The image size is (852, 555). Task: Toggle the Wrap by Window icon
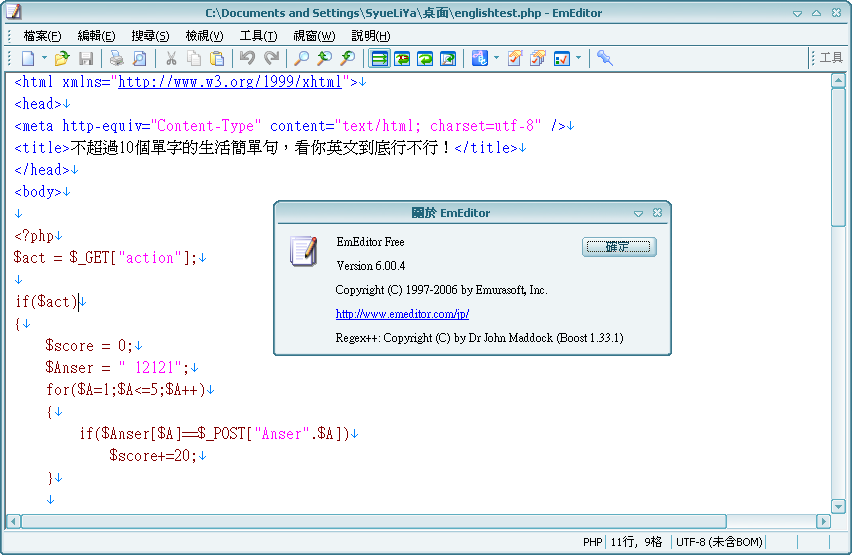pyautogui.click(x=425, y=58)
